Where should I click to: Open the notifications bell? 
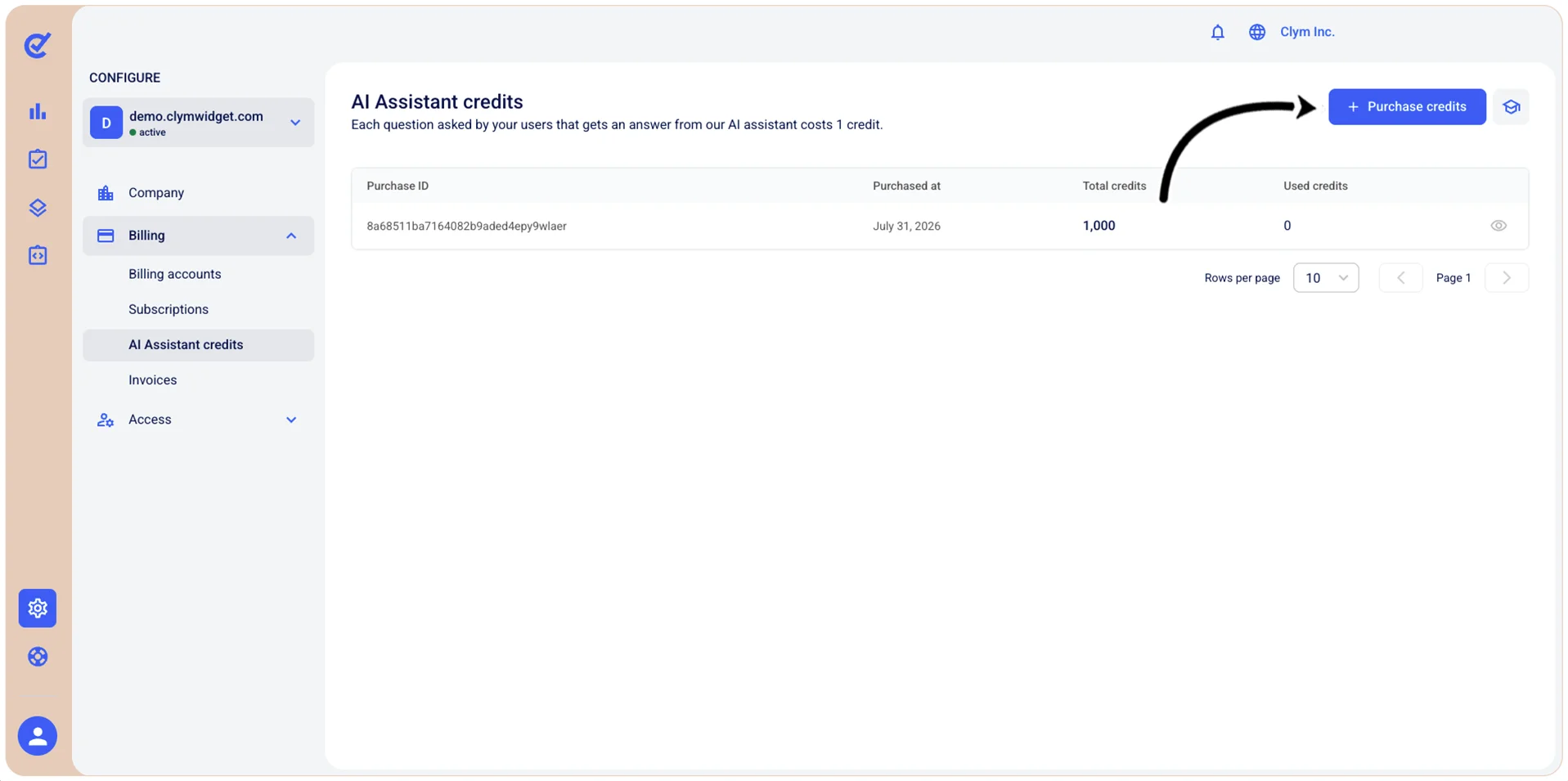click(x=1217, y=32)
